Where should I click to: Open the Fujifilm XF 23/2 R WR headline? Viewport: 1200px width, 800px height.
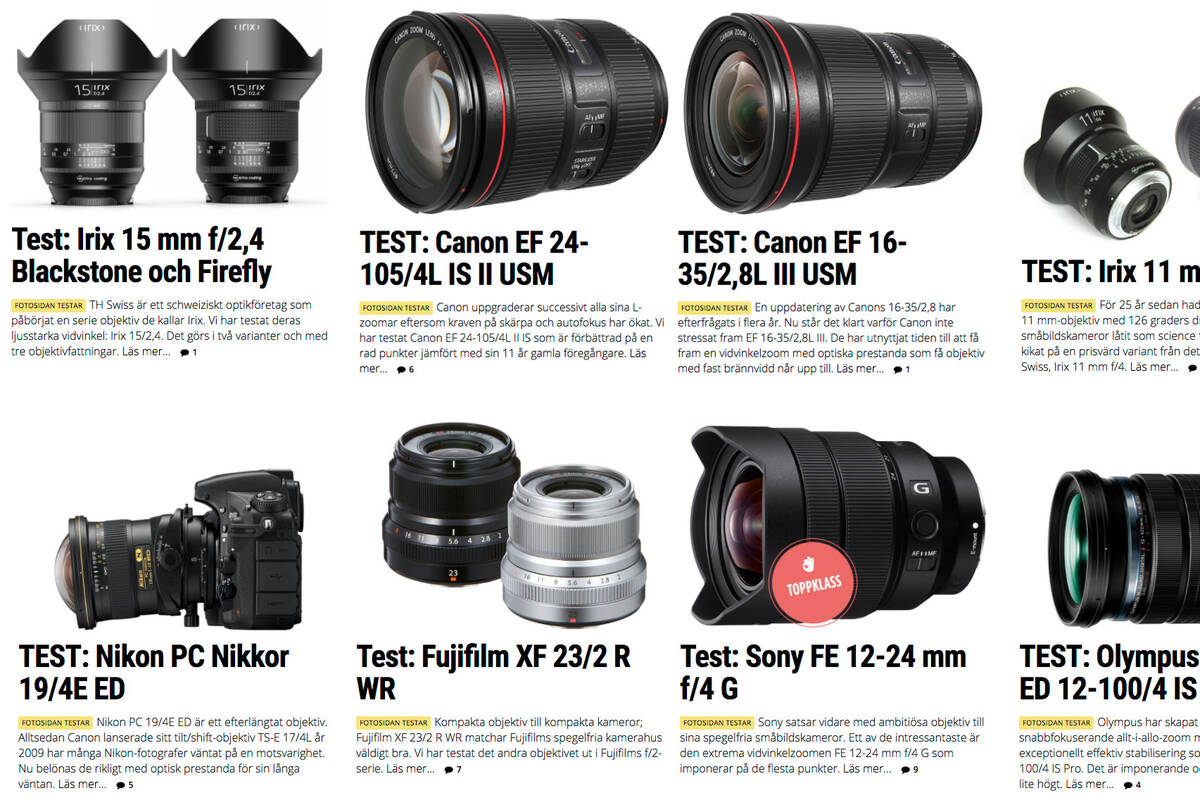494,672
